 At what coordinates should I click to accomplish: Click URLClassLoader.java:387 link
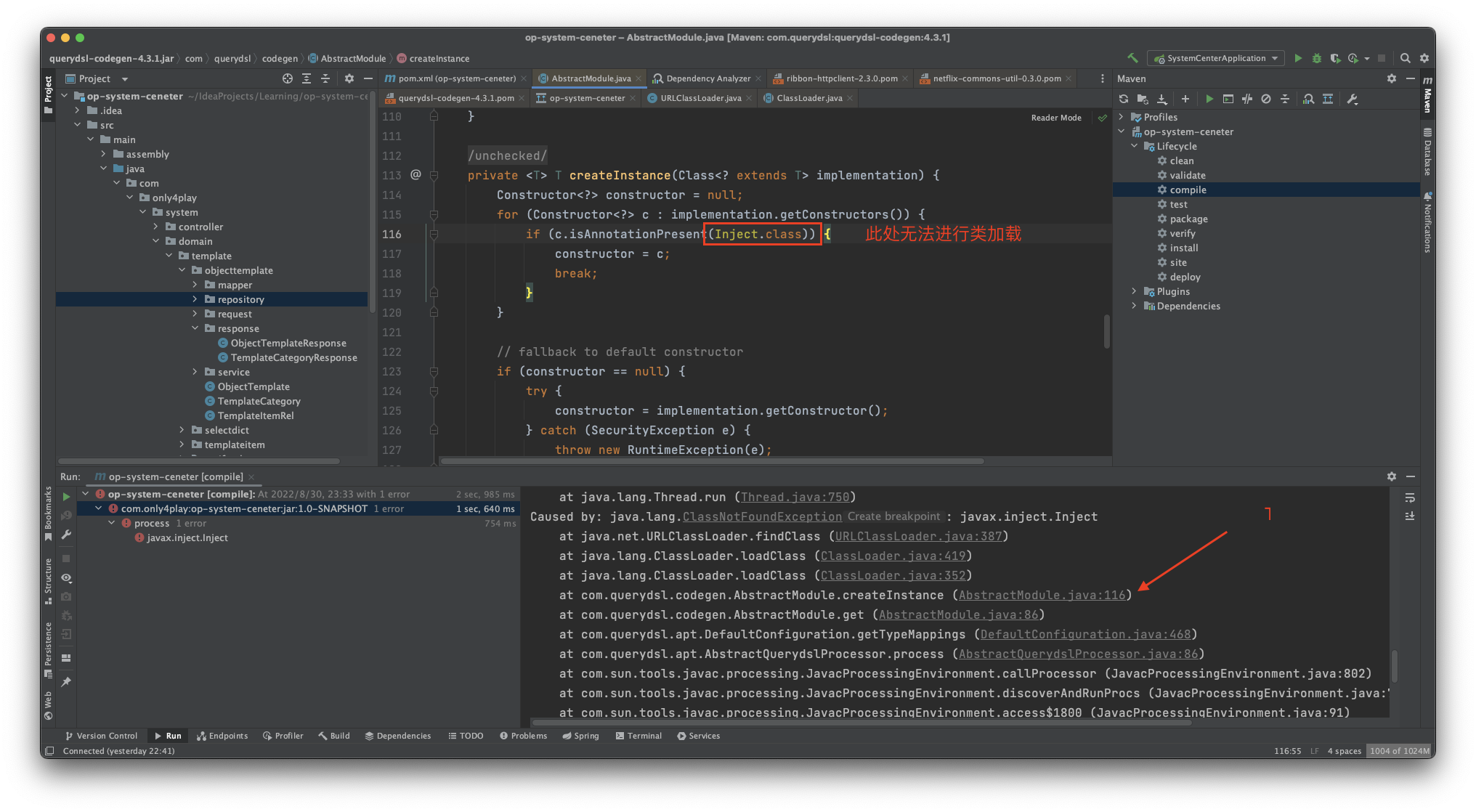[918, 536]
